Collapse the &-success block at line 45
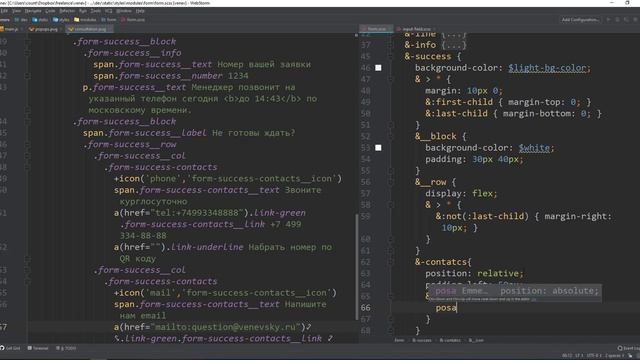640x360 pixels. coord(391,56)
